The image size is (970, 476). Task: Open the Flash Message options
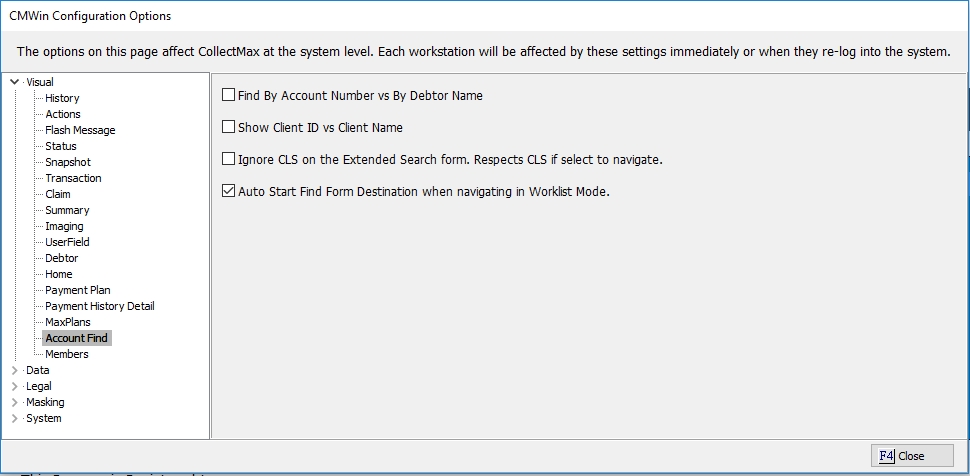80,130
